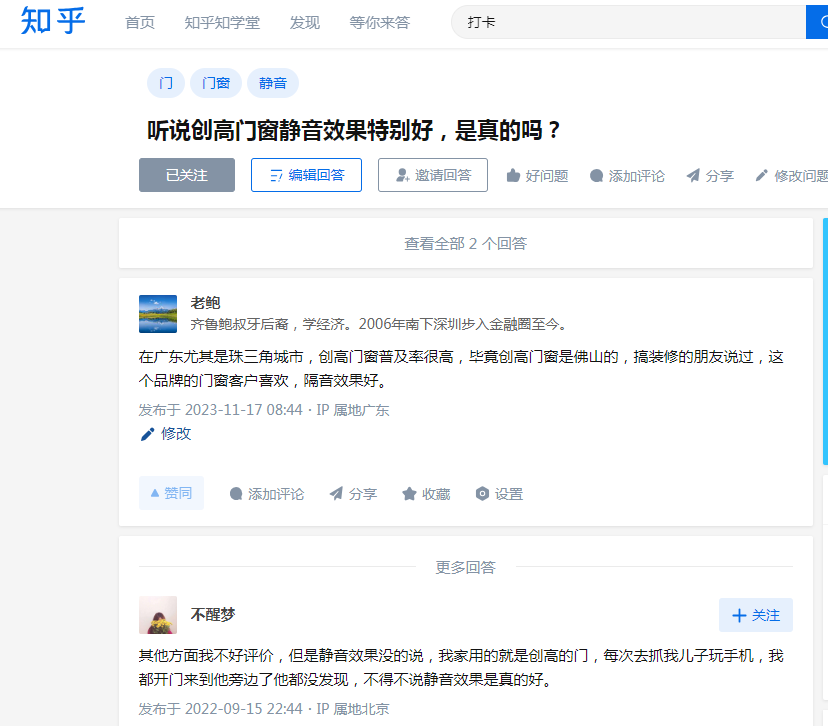Click 老鲍's answer text about 珠三角城市
828x726 pixels.
pos(461,369)
